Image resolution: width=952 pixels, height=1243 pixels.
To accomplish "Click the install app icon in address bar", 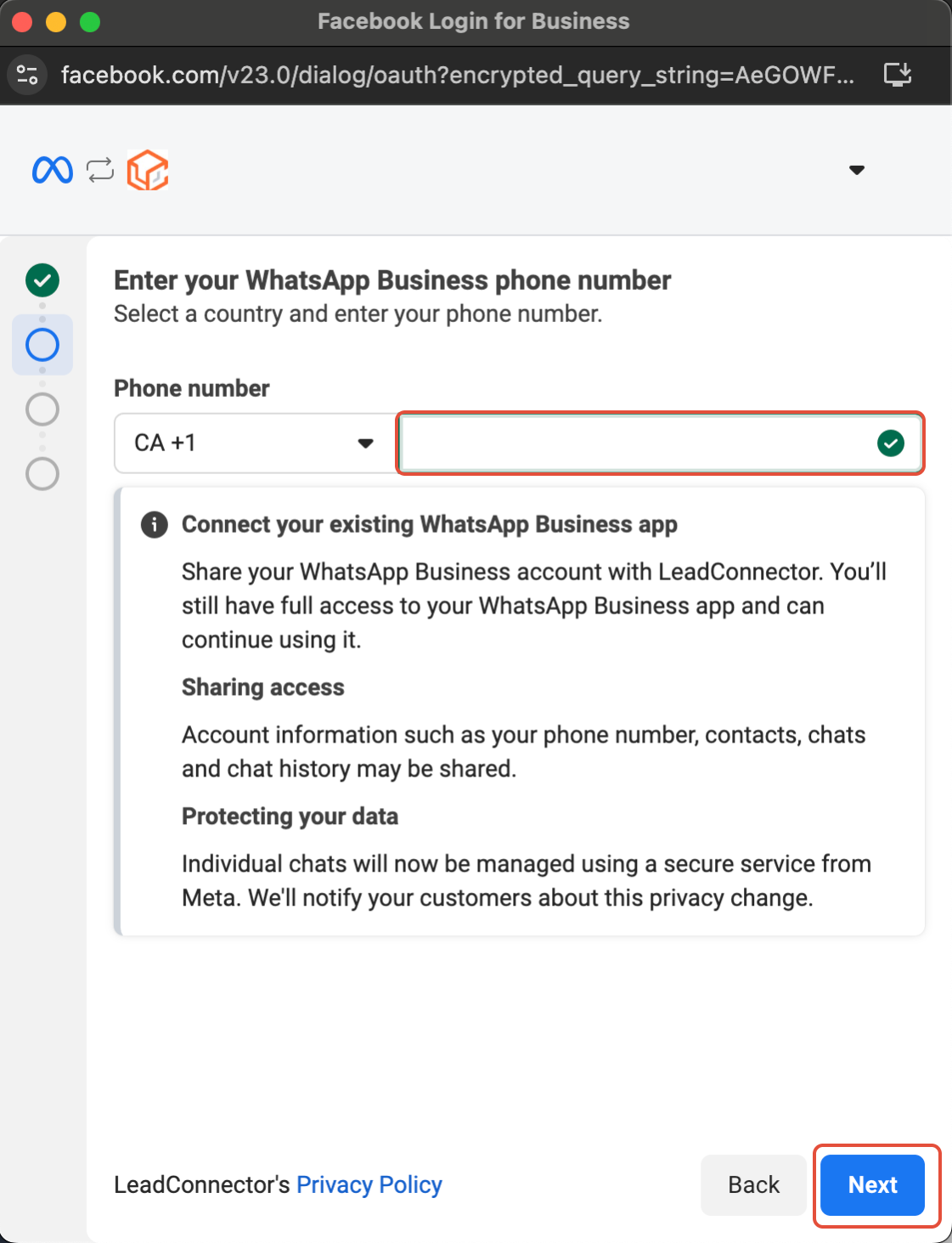I will click(x=898, y=75).
